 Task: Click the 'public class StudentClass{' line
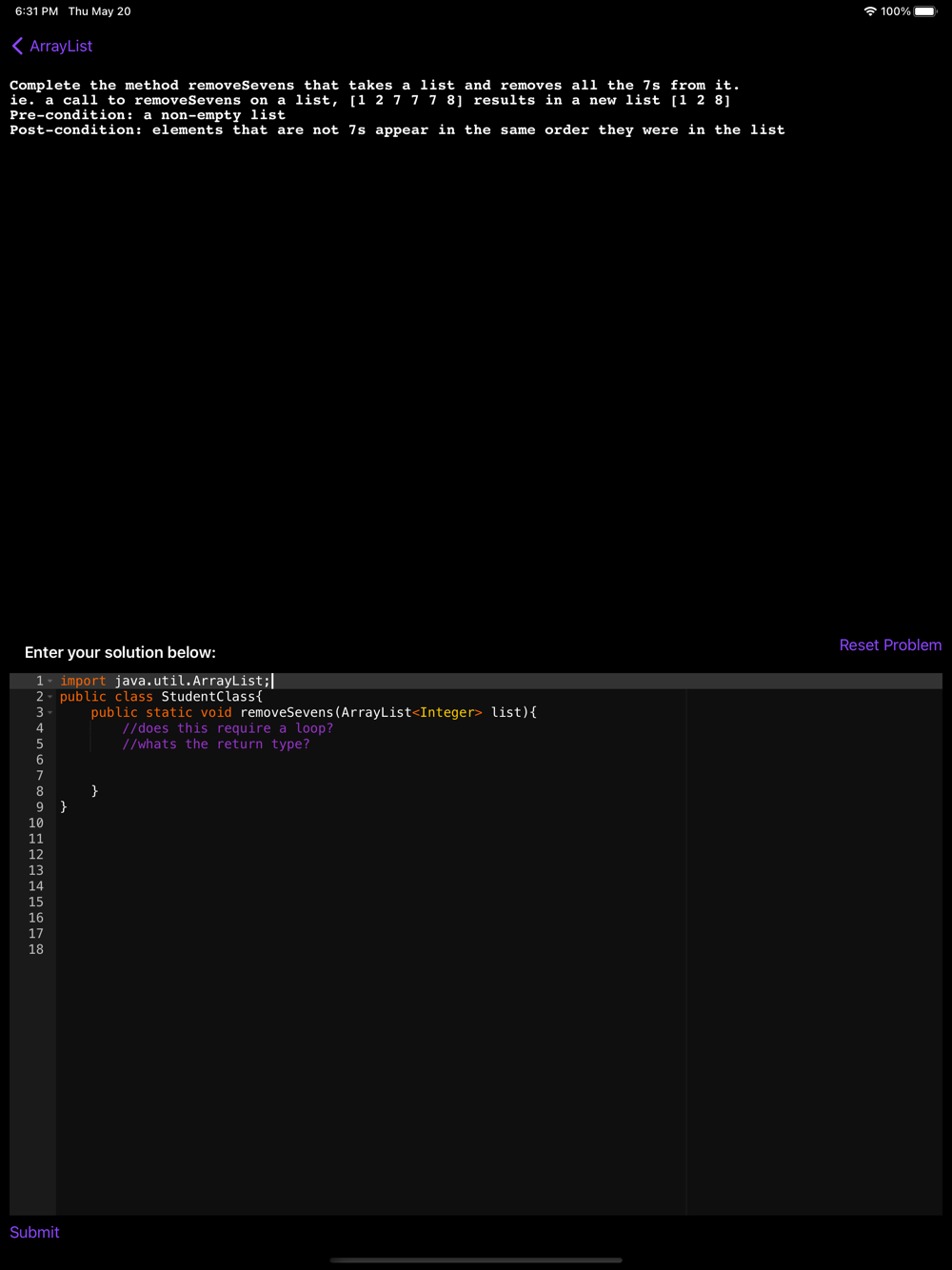click(x=161, y=697)
